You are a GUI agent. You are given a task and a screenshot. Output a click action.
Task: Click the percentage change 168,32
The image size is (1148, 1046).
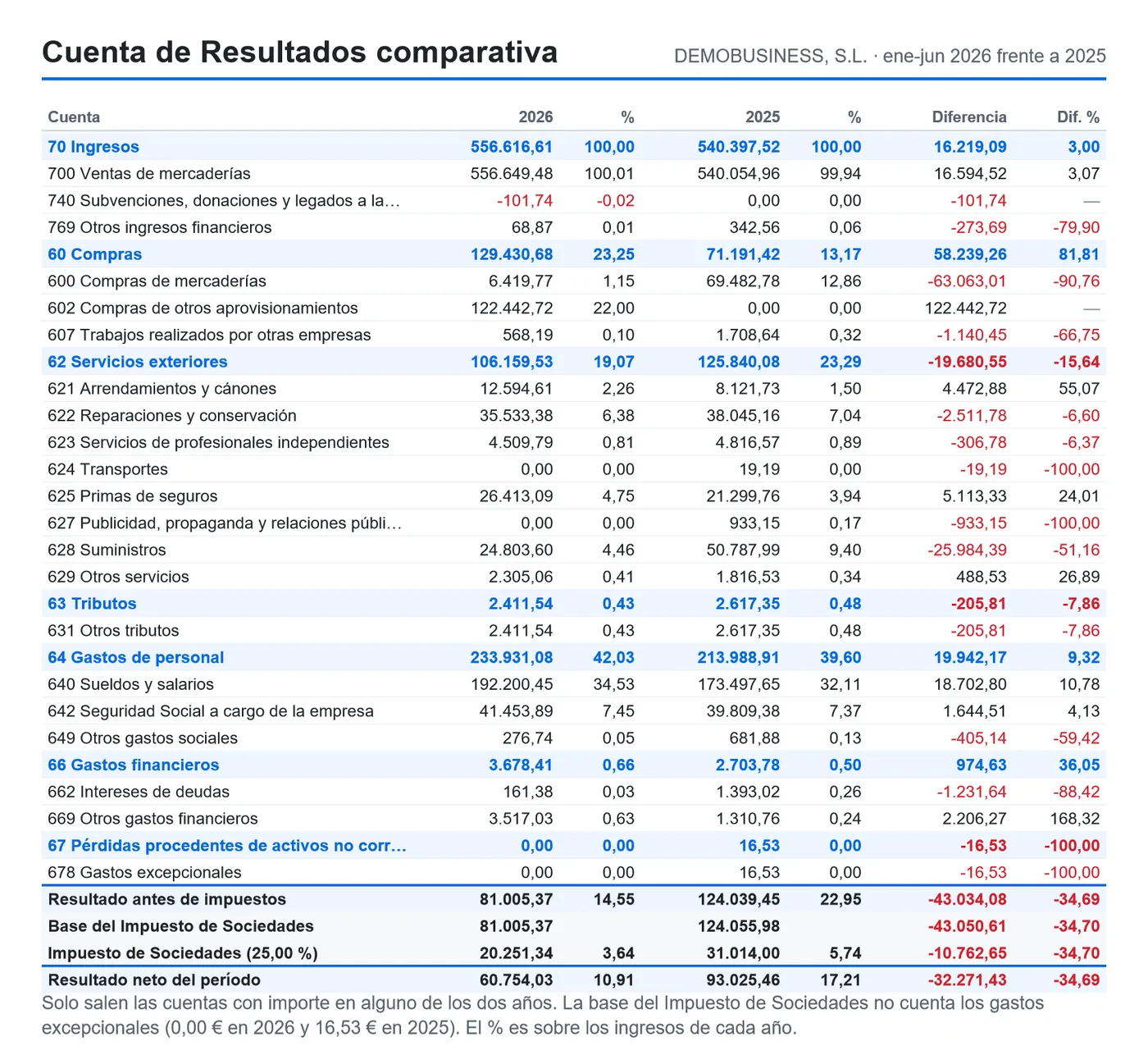point(1075,819)
